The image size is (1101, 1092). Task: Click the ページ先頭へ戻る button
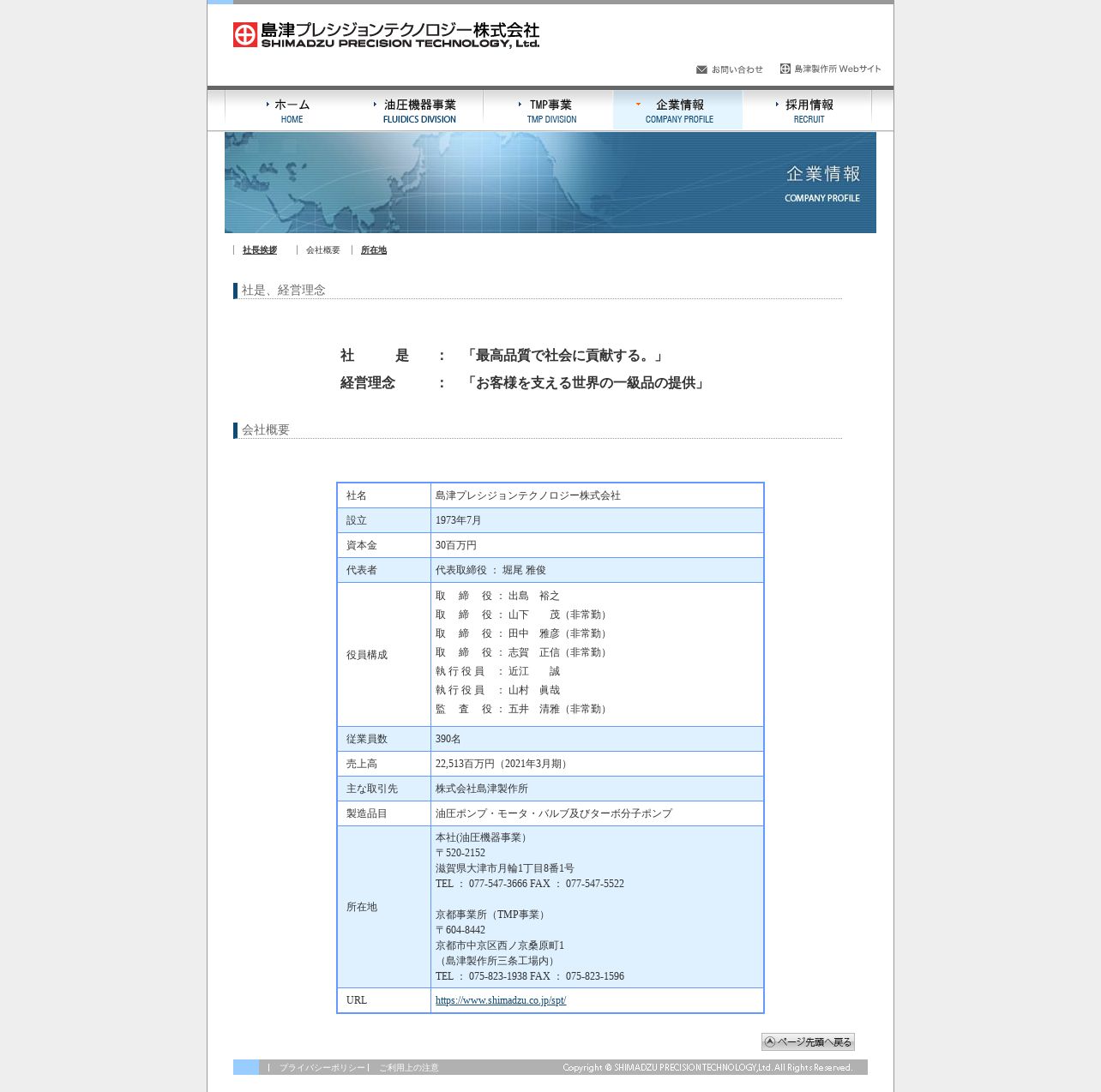pos(808,1041)
